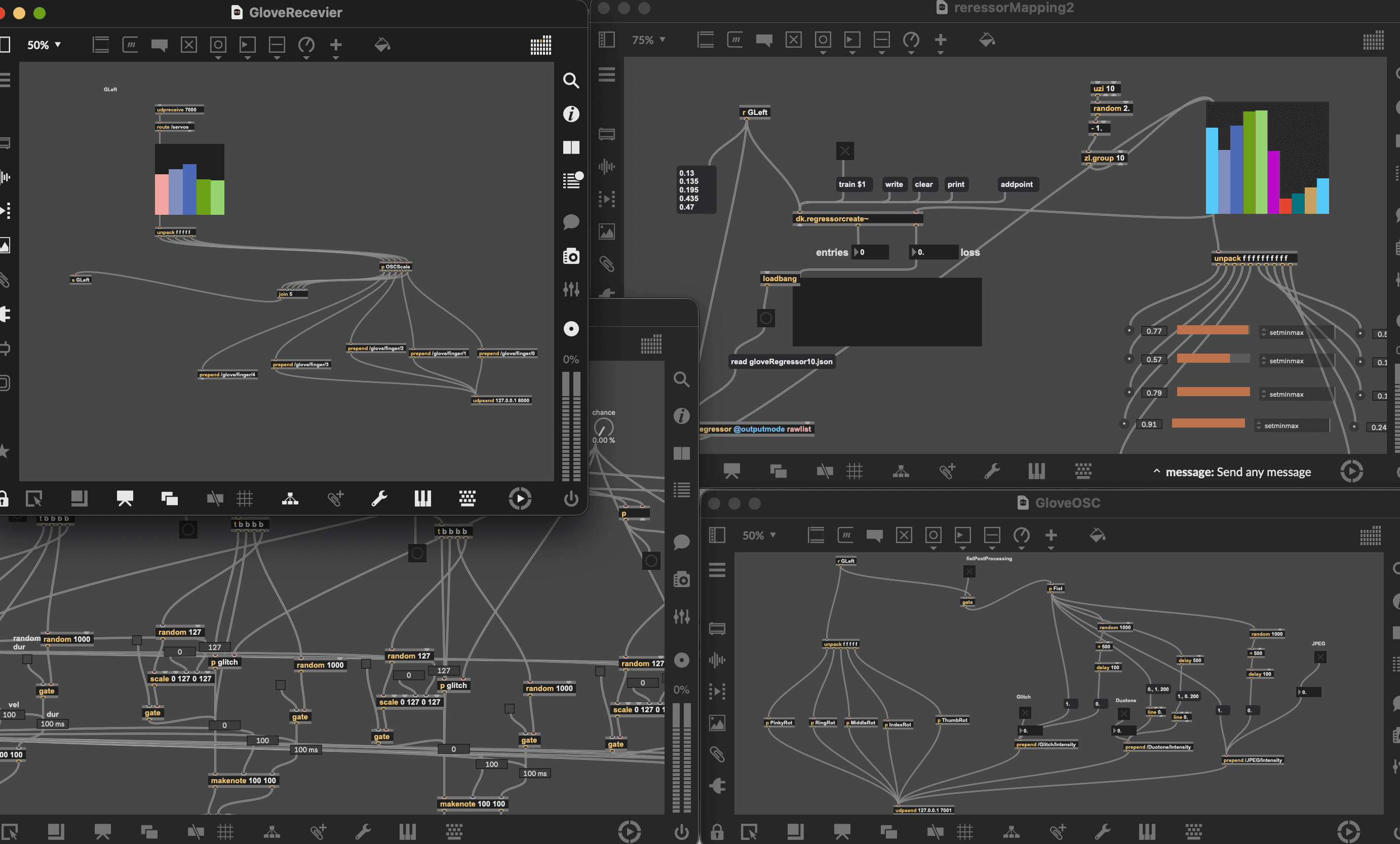Adjust orange slider next to 0.77
This screenshot has height=844, width=1400.
point(1213,331)
